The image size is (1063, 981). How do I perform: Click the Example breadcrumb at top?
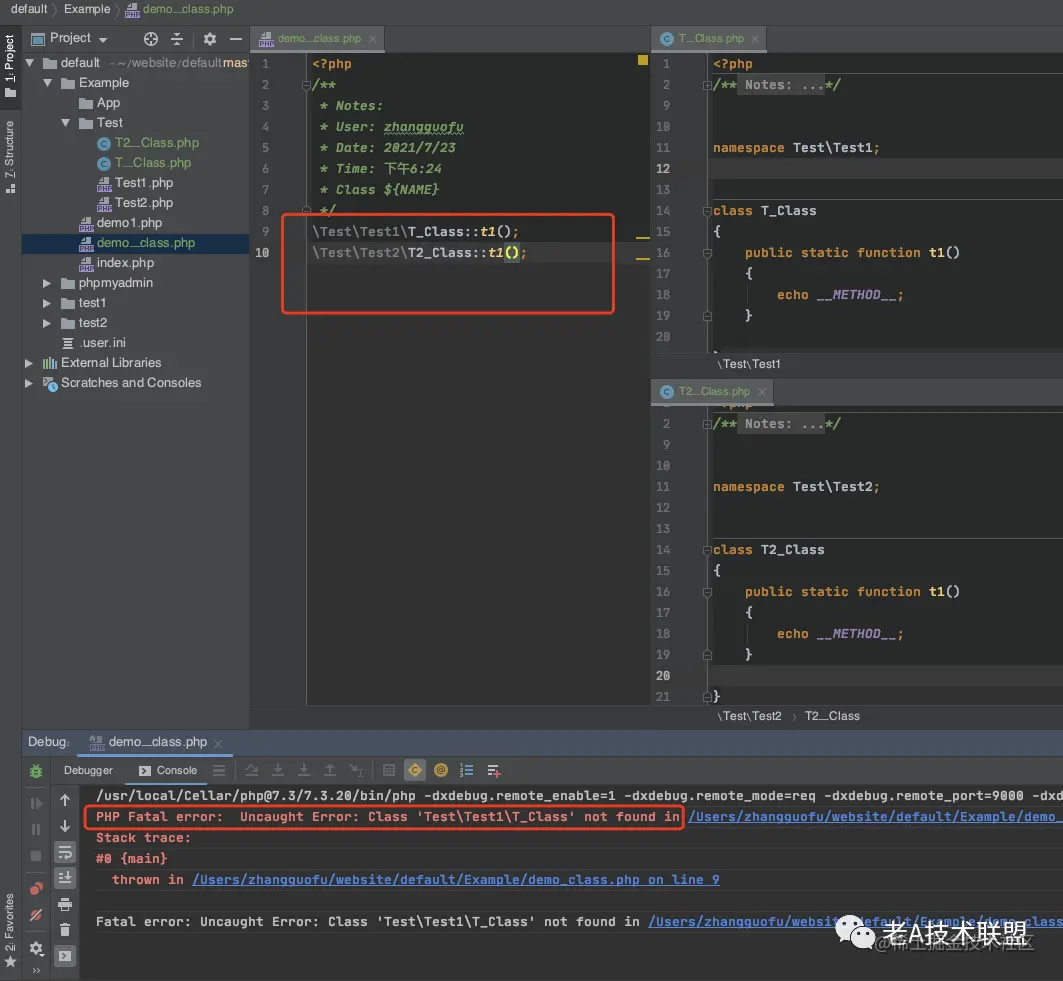pos(87,9)
